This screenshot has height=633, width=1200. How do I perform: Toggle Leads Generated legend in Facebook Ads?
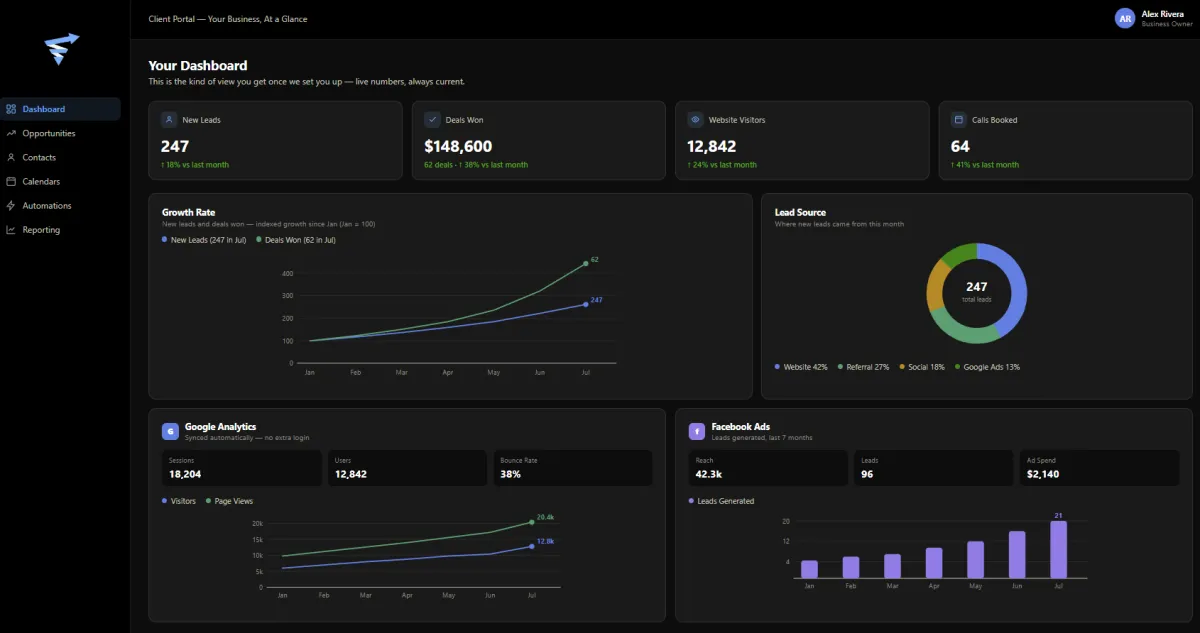[x=721, y=501]
